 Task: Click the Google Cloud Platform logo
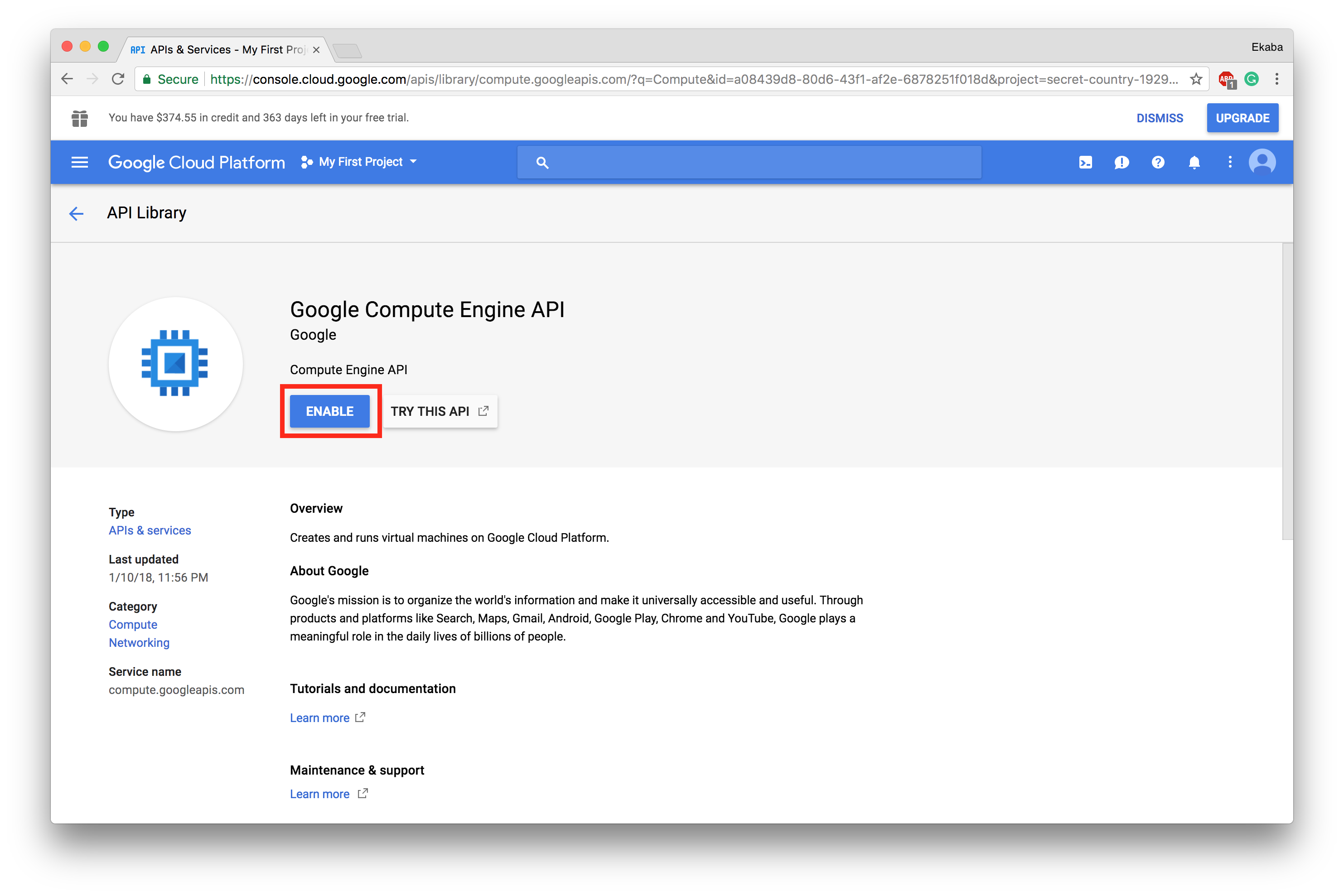pos(197,162)
